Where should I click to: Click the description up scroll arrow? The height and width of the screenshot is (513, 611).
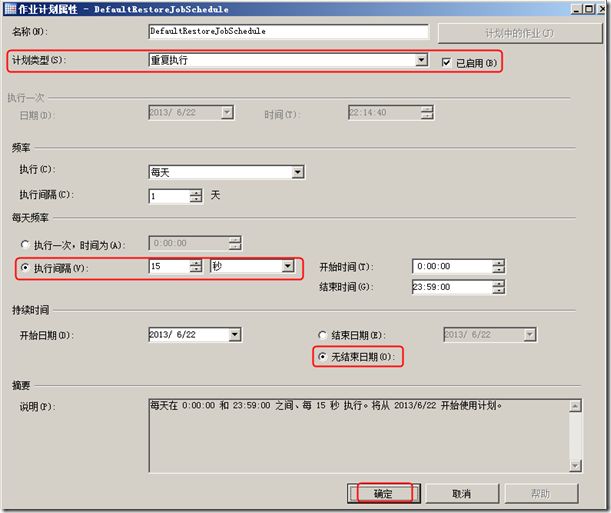click(x=575, y=406)
